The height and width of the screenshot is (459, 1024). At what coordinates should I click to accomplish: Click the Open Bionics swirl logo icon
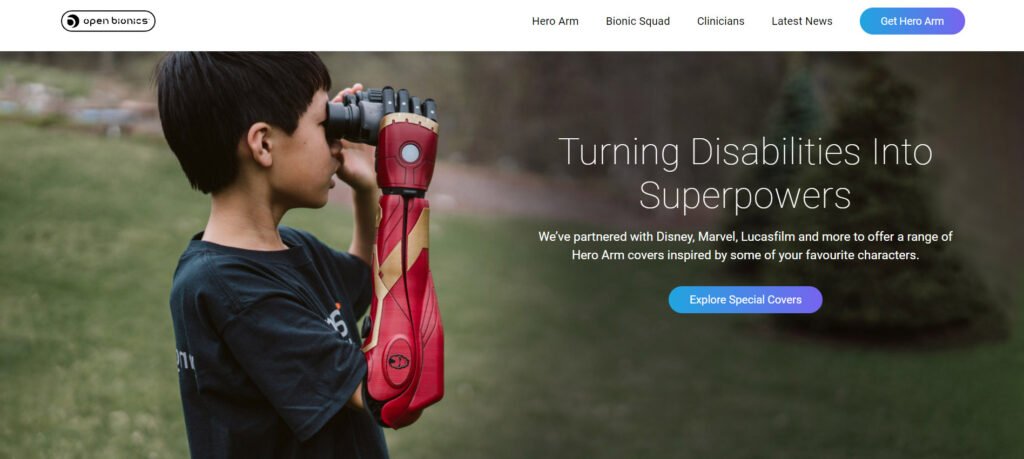tap(72, 22)
